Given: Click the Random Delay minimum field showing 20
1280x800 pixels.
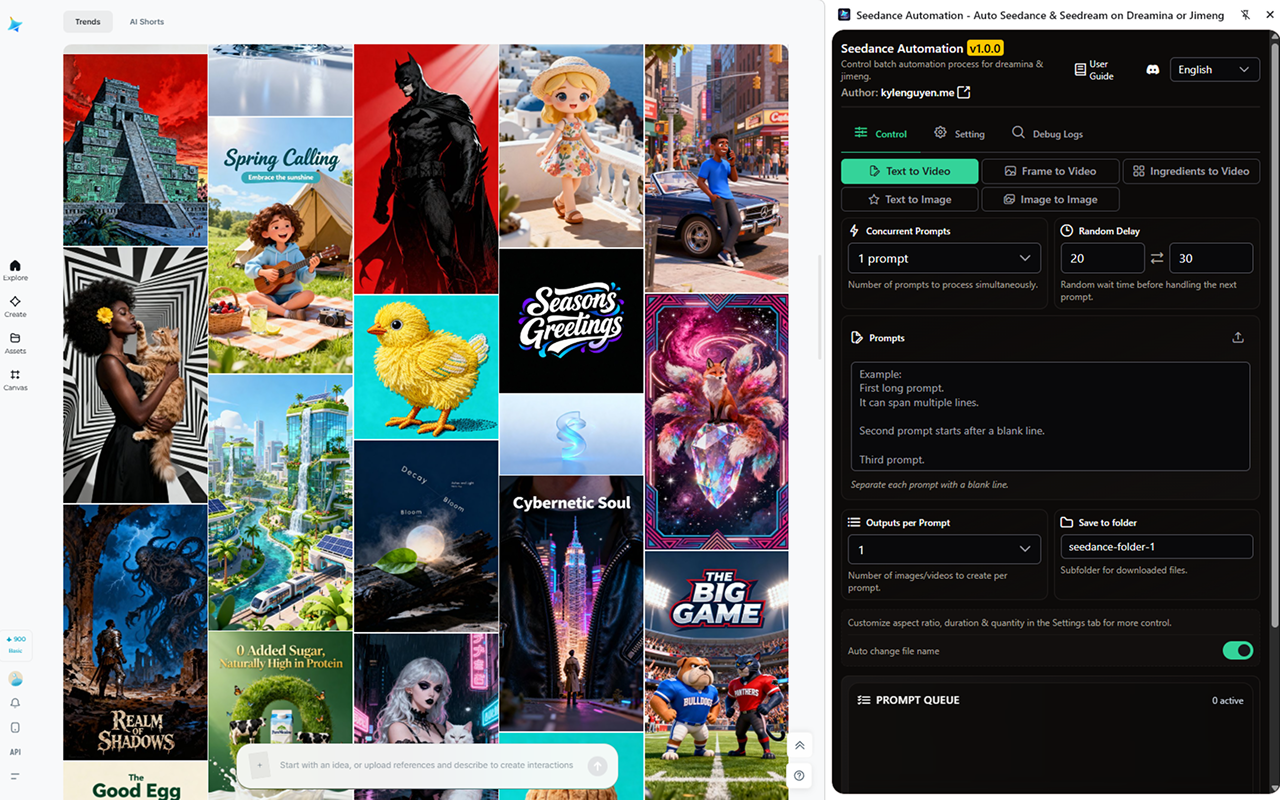Looking at the screenshot, I should click(x=1103, y=258).
